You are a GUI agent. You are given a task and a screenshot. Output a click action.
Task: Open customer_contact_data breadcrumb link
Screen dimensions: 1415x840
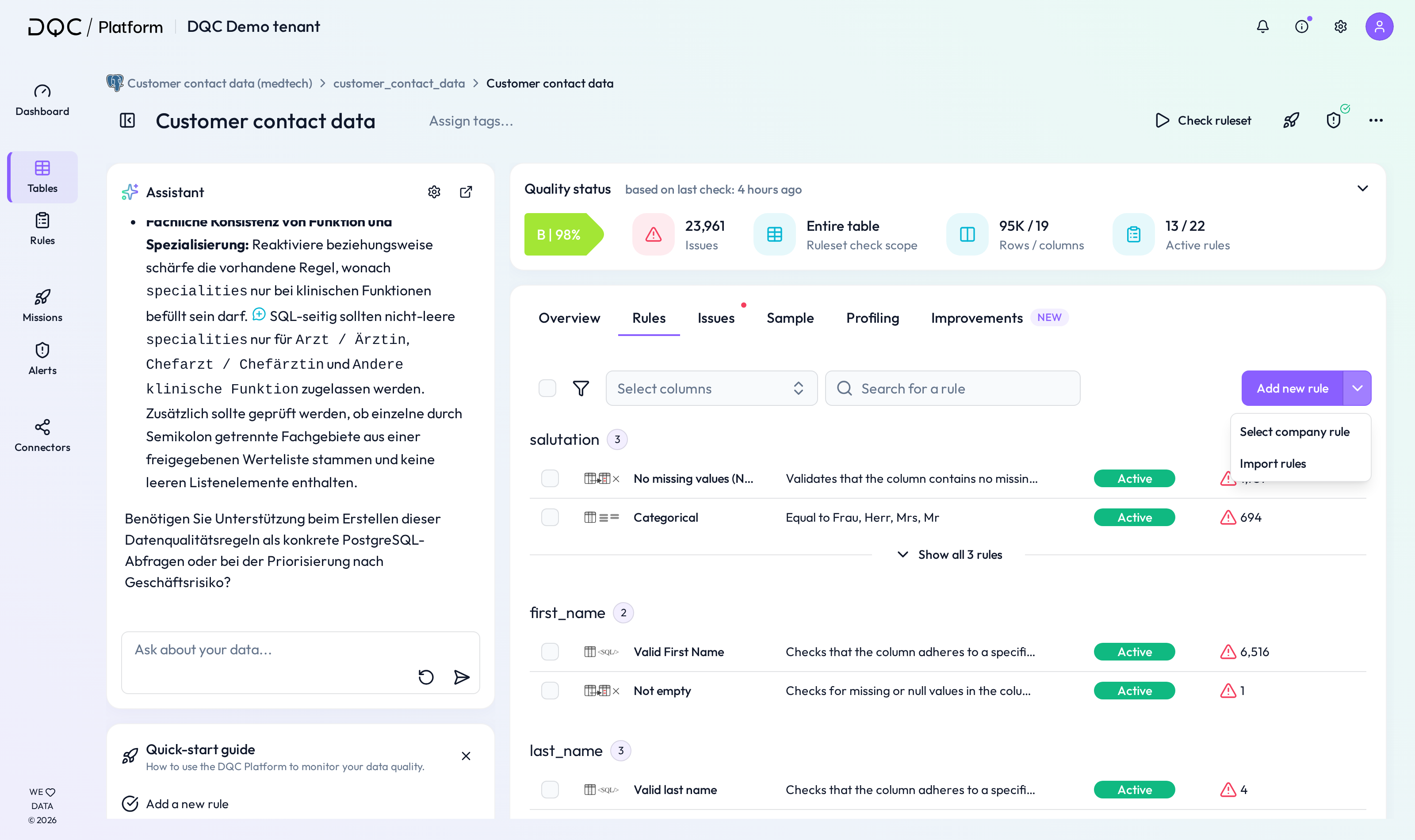(x=399, y=83)
